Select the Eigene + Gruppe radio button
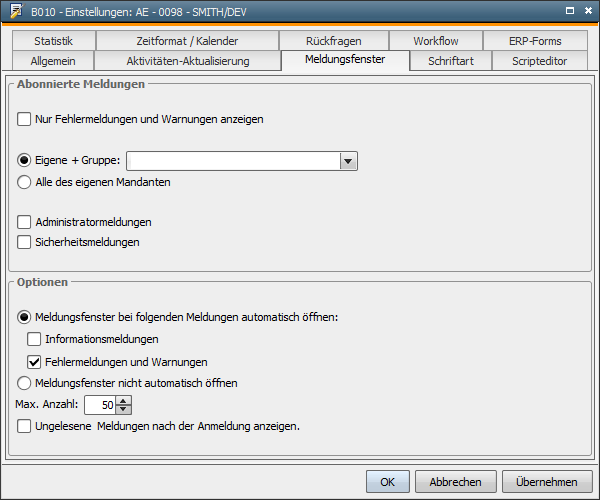This screenshot has height=500, width=600. (x=25, y=160)
